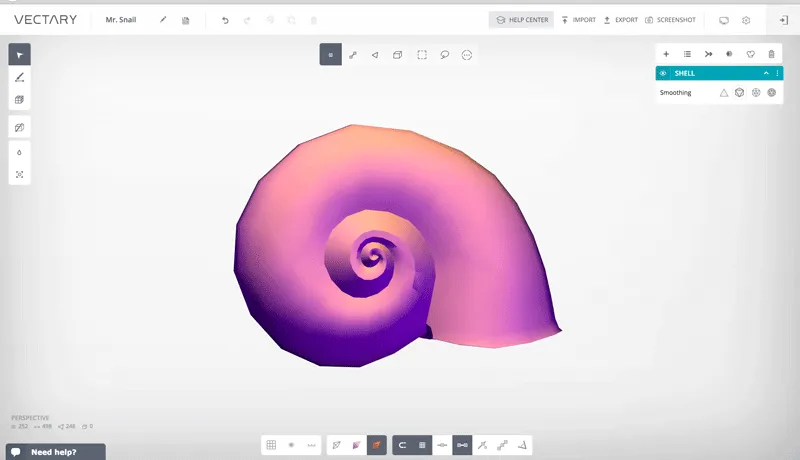Select the arrow selection tool
800x460 pixels.
pyautogui.click(x=19, y=55)
